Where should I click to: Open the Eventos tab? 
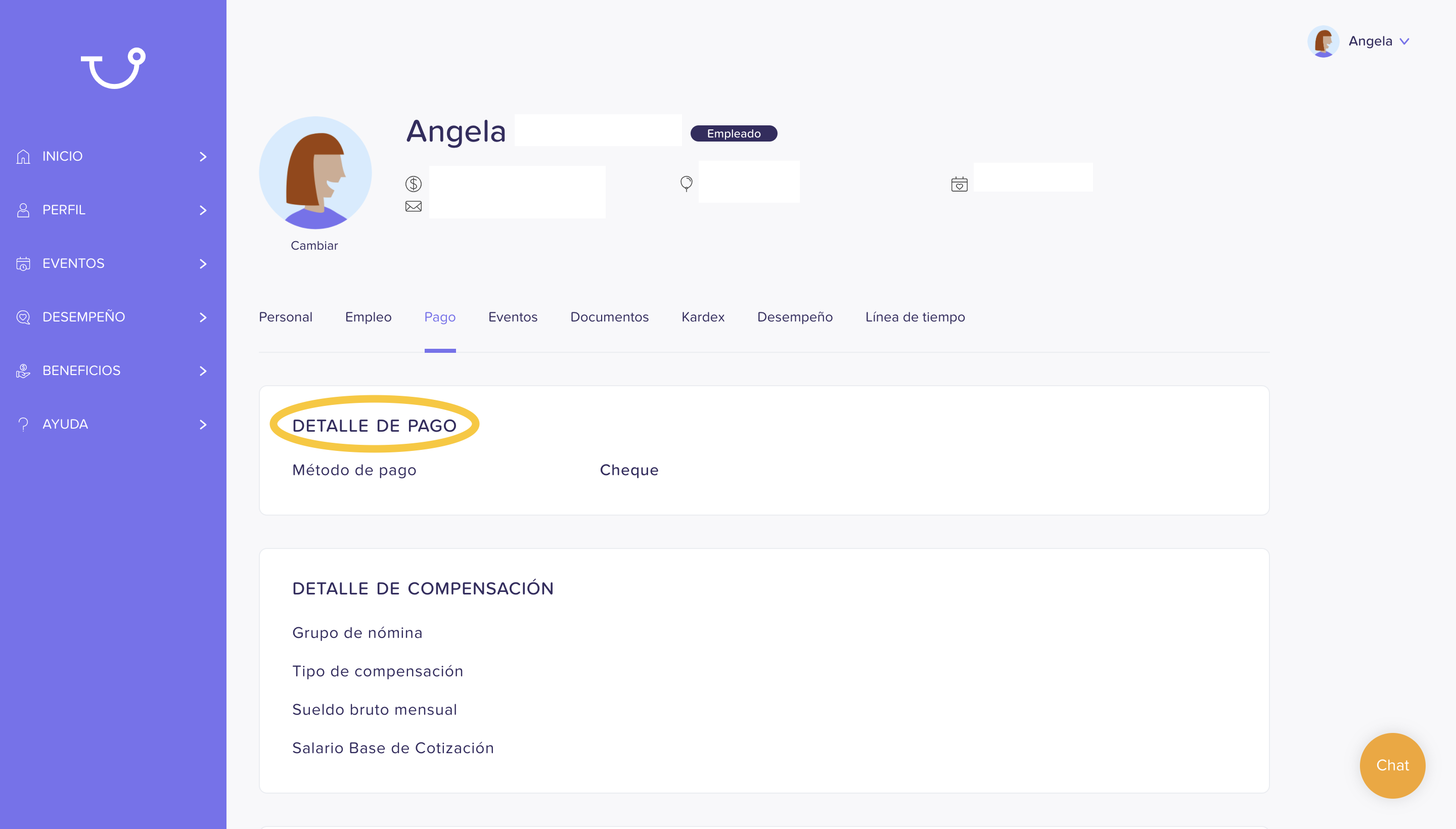point(513,317)
